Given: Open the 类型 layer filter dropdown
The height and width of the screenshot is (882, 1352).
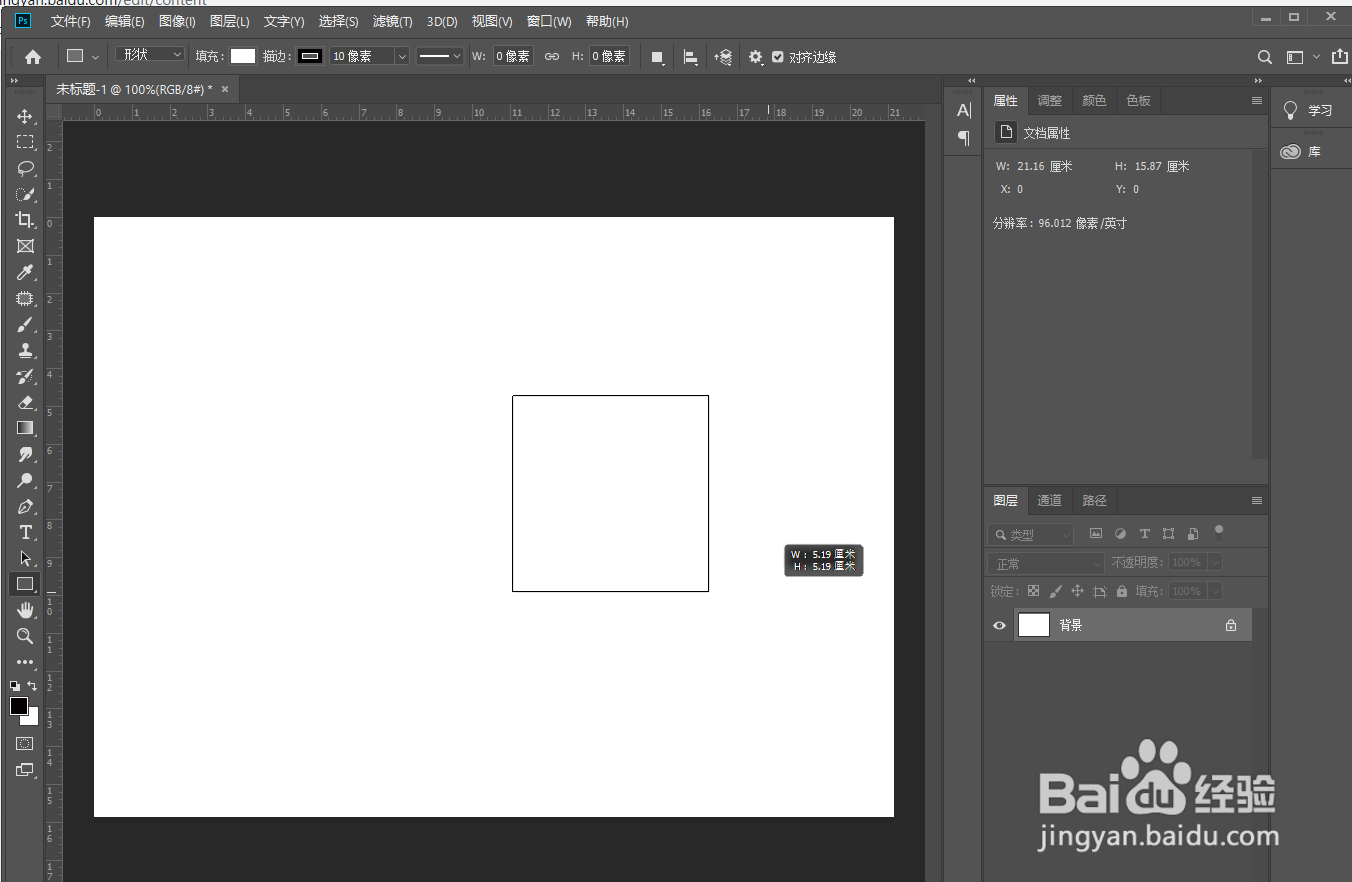Looking at the screenshot, I should pos(1030,535).
